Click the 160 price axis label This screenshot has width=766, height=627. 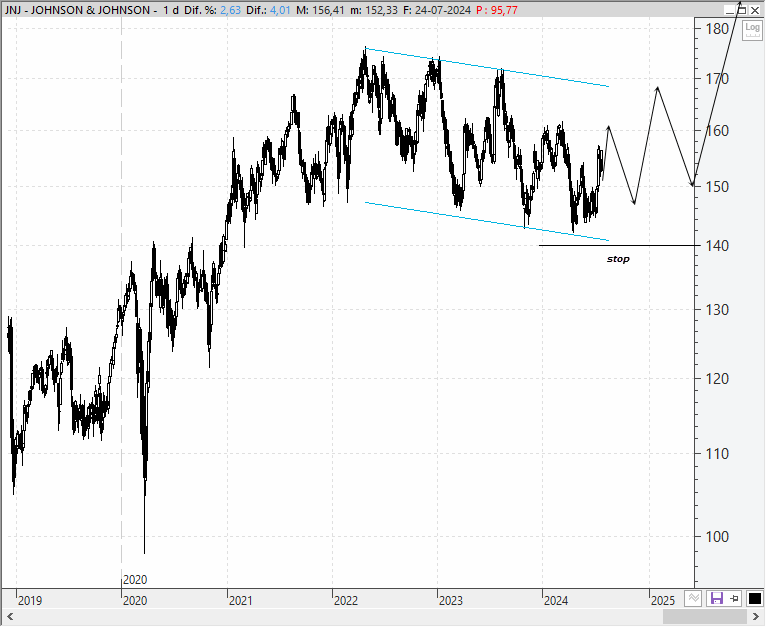pyautogui.click(x=717, y=131)
